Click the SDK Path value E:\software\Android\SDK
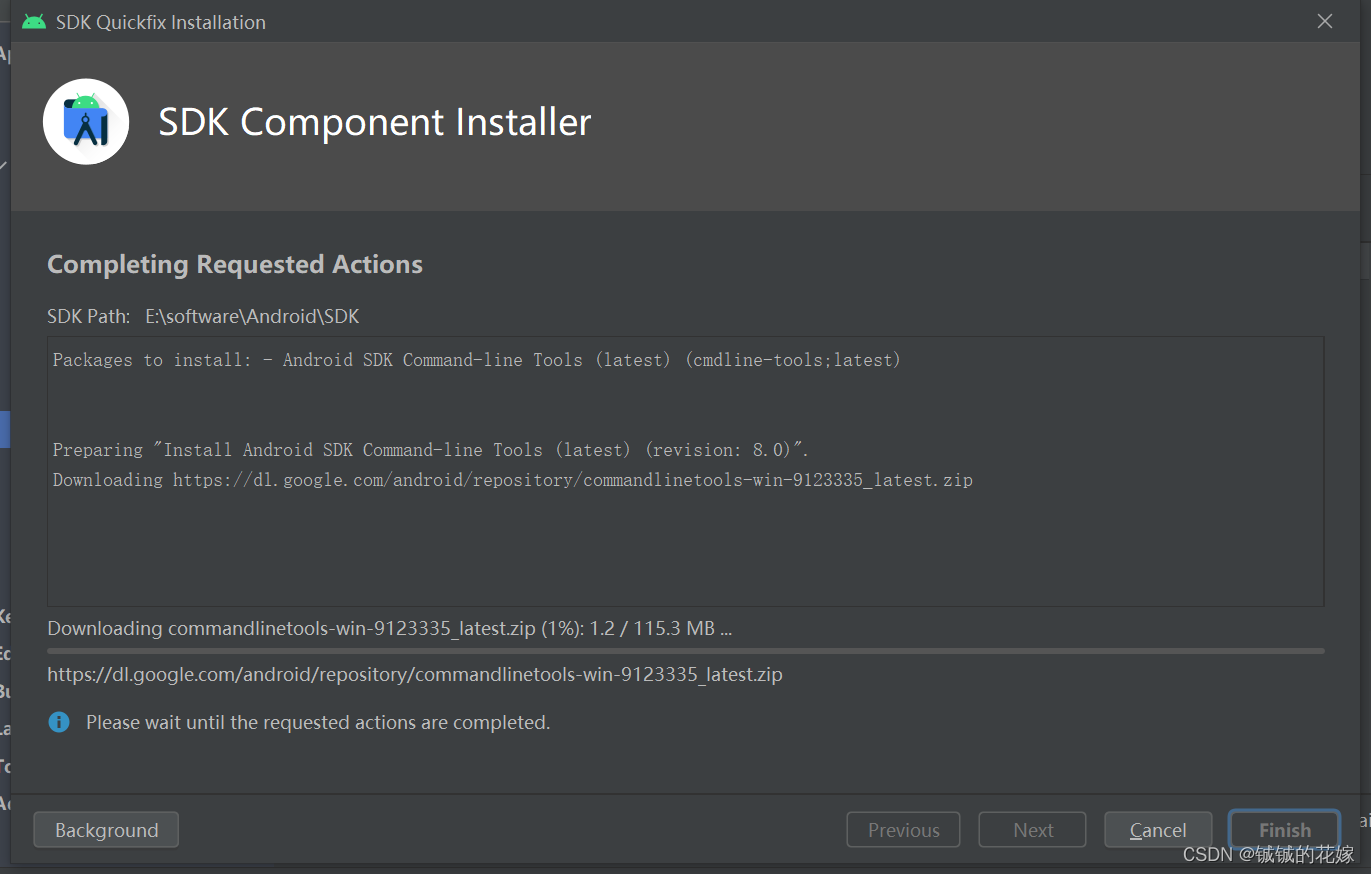Image resolution: width=1371 pixels, height=874 pixels. coord(252,317)
